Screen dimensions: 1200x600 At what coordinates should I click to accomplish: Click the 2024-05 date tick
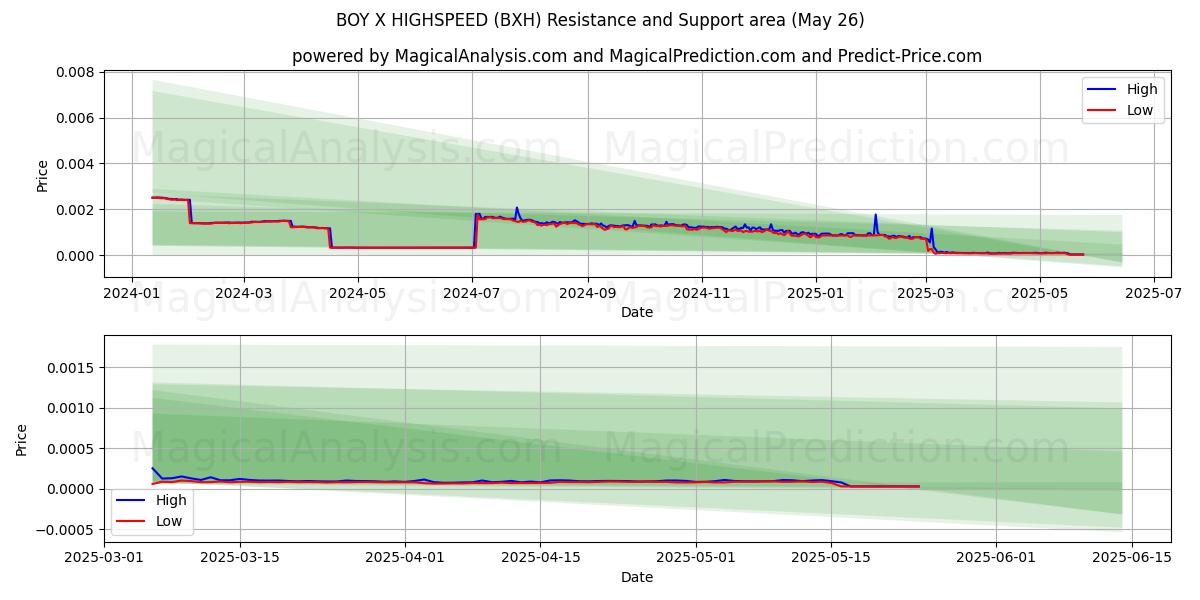tap(357, 294)
